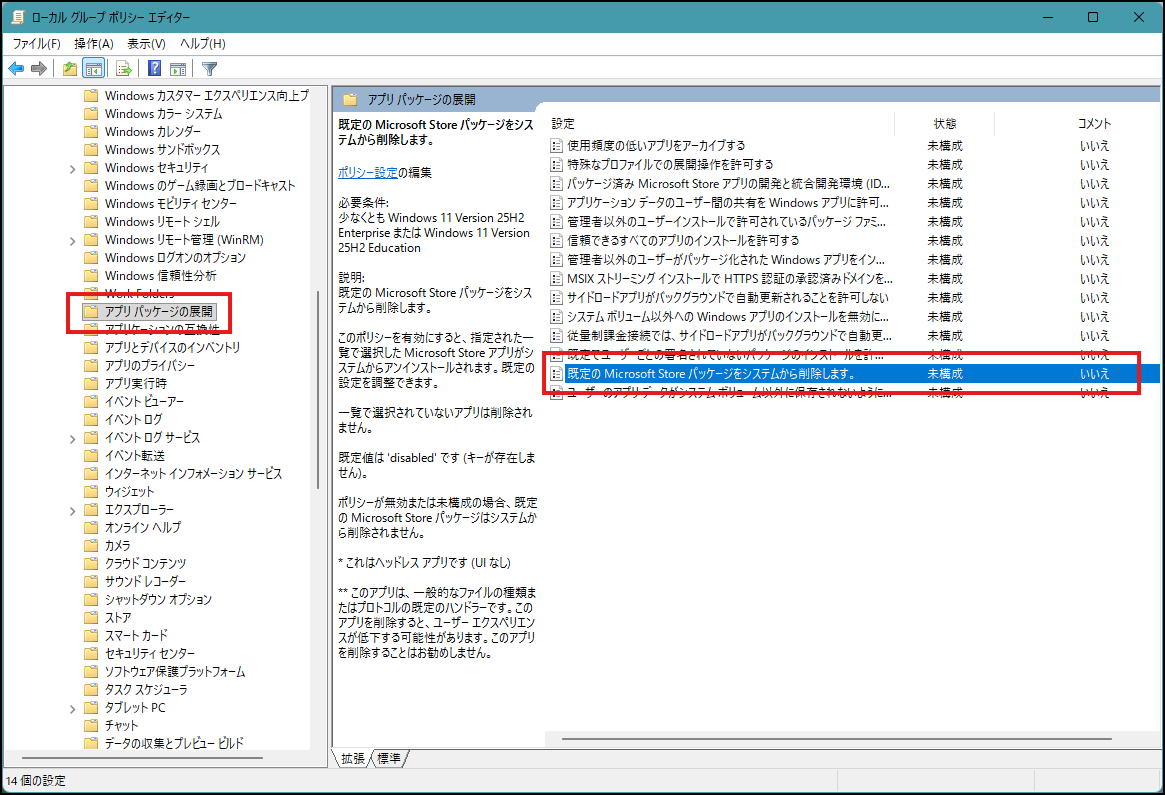Expand the イベント ログ サービス tree node
The height and width of the screenshot is (795, 1165).
click(x=73, y=438)
